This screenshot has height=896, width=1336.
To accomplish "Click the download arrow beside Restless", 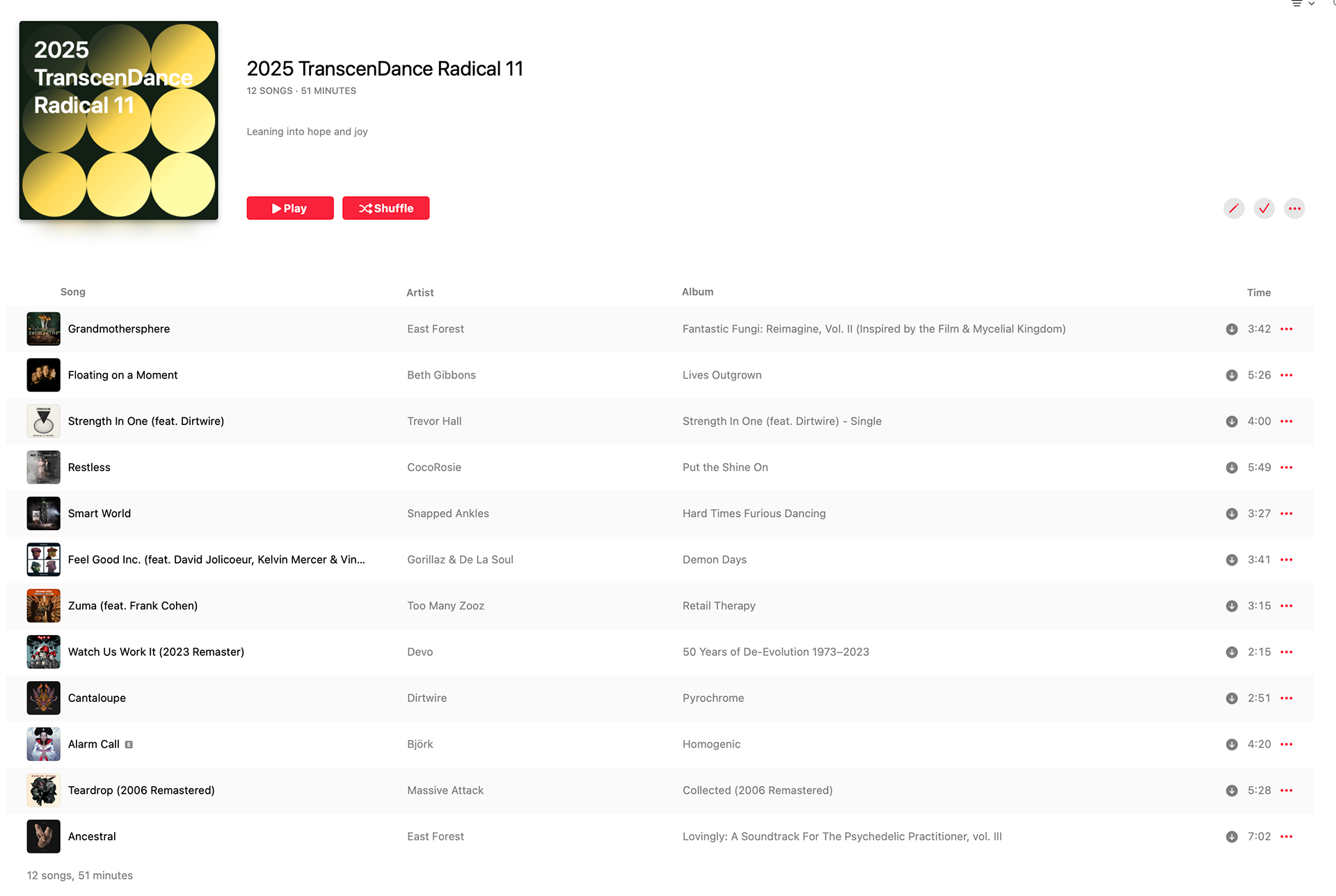I will coord(1232,467).
